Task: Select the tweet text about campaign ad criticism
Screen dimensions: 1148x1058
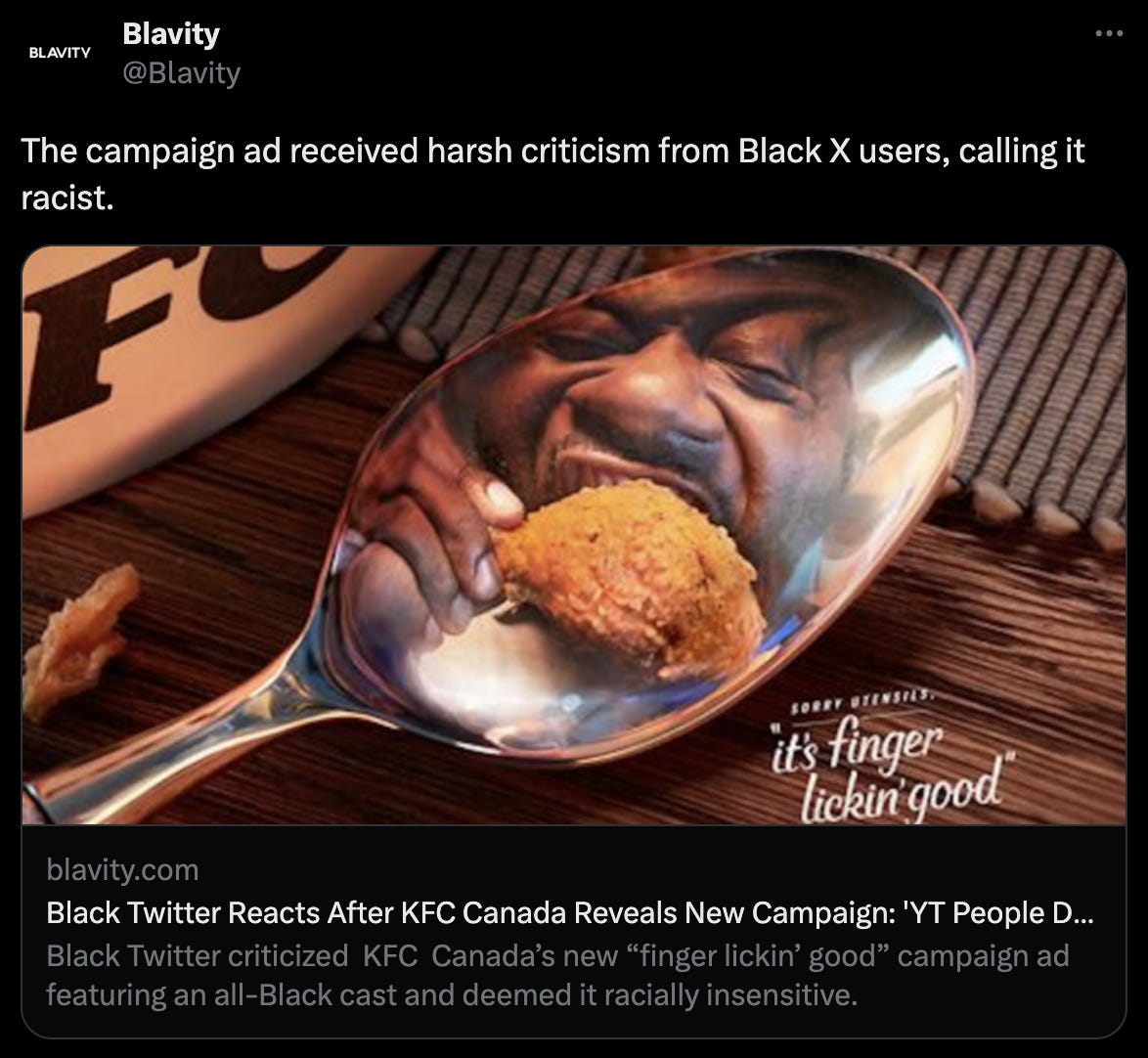Action: coord(552,173)
